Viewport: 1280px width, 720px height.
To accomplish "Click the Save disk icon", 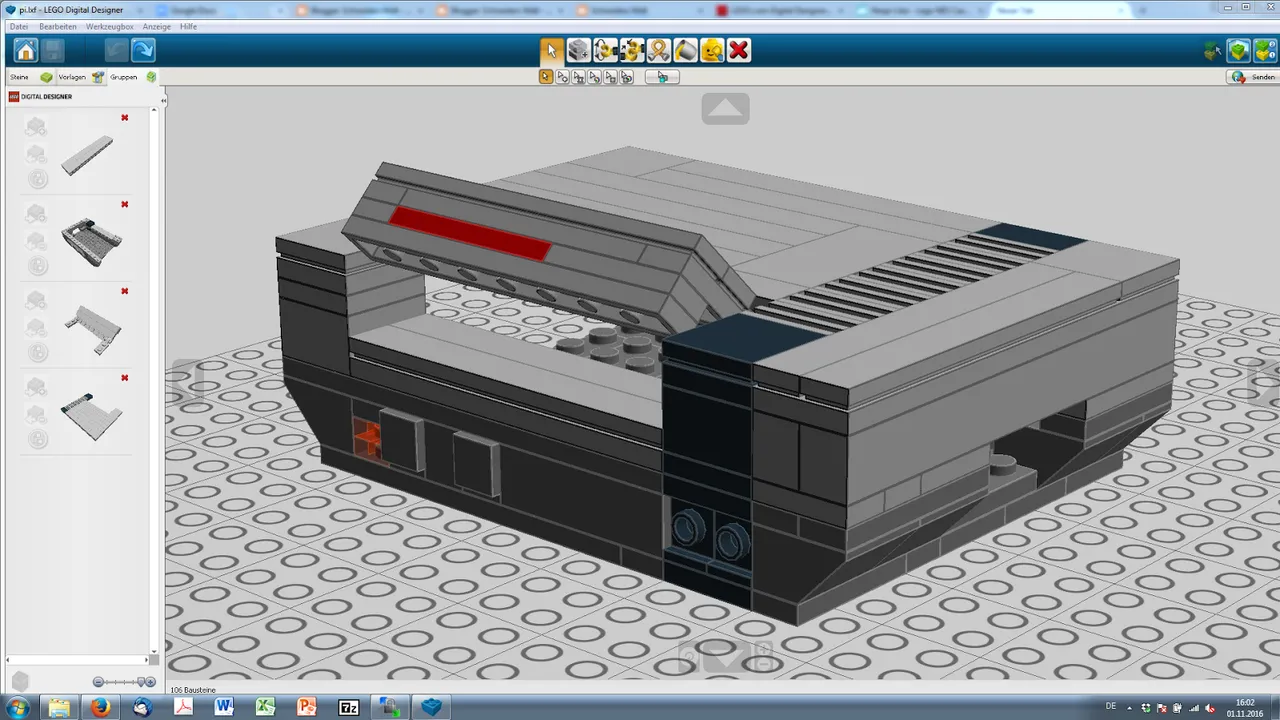I will [53, 50].
